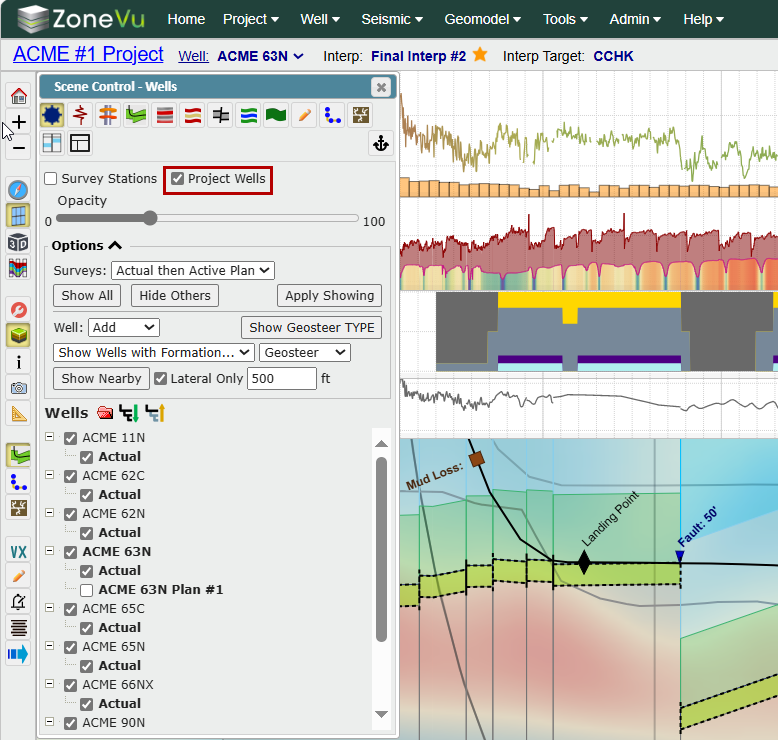Uncheck the ACME 65C well checkbox
778x740 pixels.
pyautogui.click(x=70, y=609)
